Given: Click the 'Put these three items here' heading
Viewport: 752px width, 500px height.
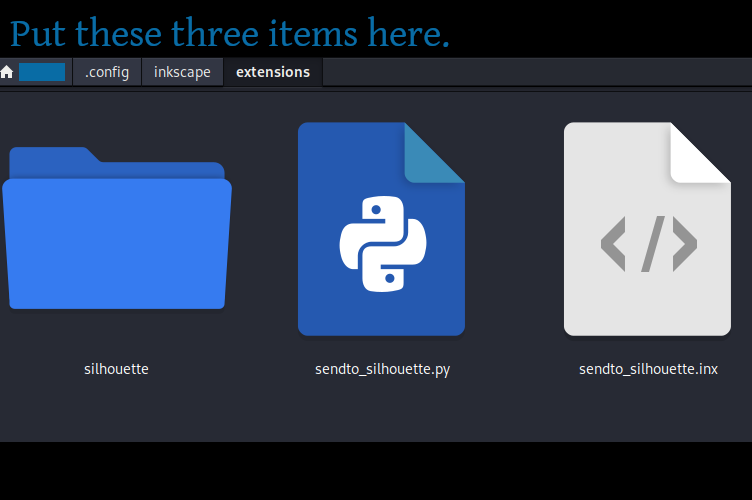Looking at the screenshot, I should pyautogui.click(x=230, y=34).
